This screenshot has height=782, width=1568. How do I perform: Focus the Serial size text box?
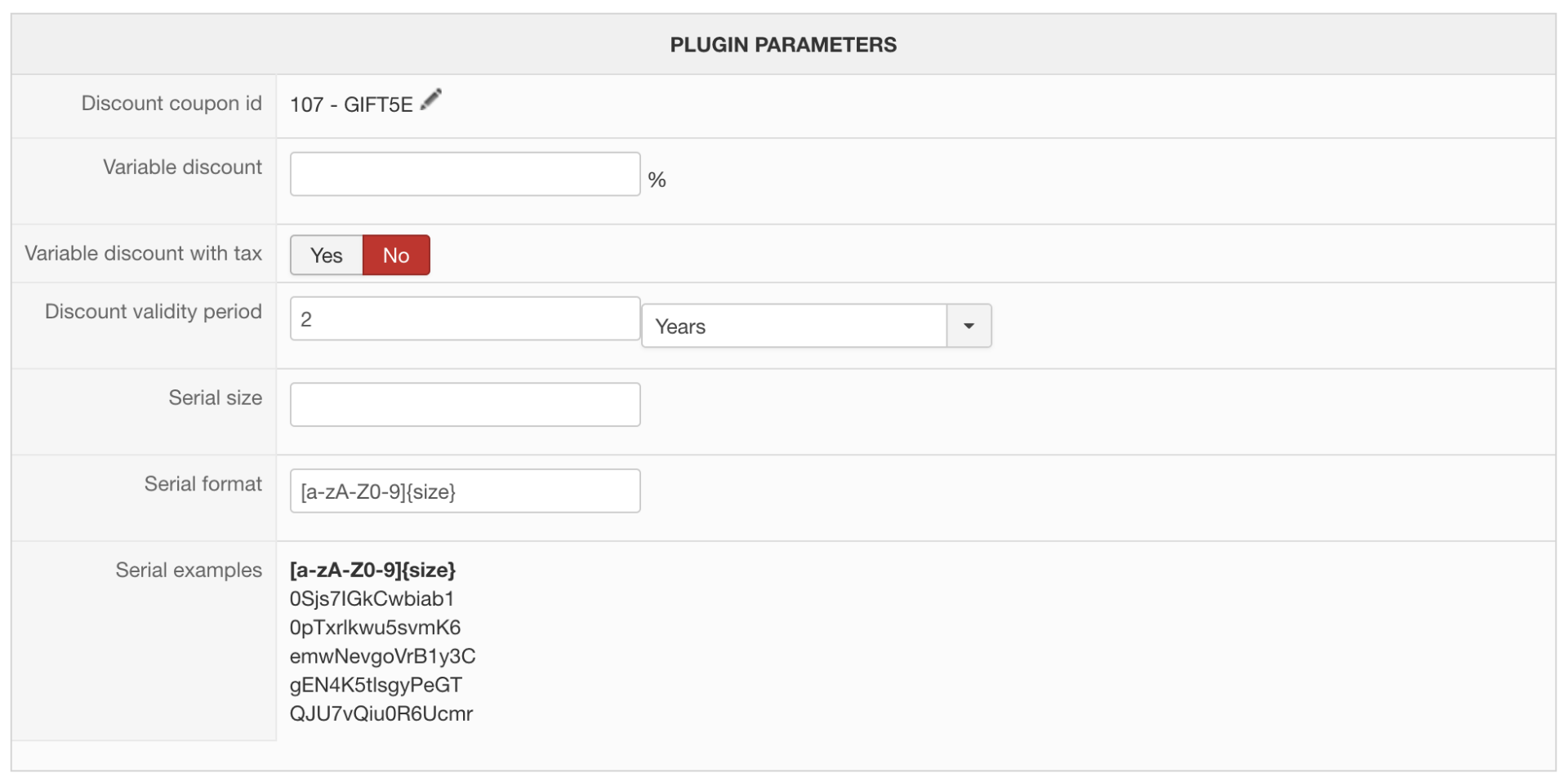click(465, 405)
